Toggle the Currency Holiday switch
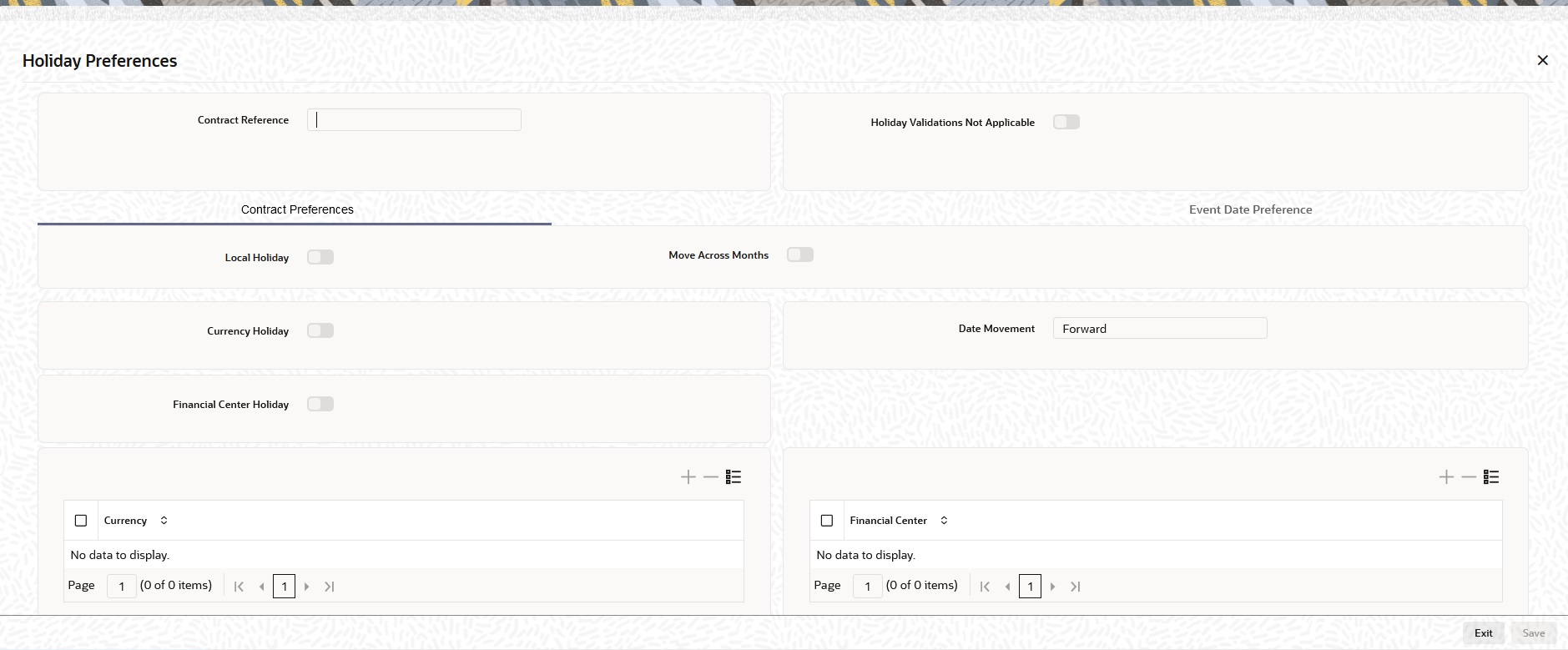This screenshot has height=650, width=1568. tap(320, 330)
